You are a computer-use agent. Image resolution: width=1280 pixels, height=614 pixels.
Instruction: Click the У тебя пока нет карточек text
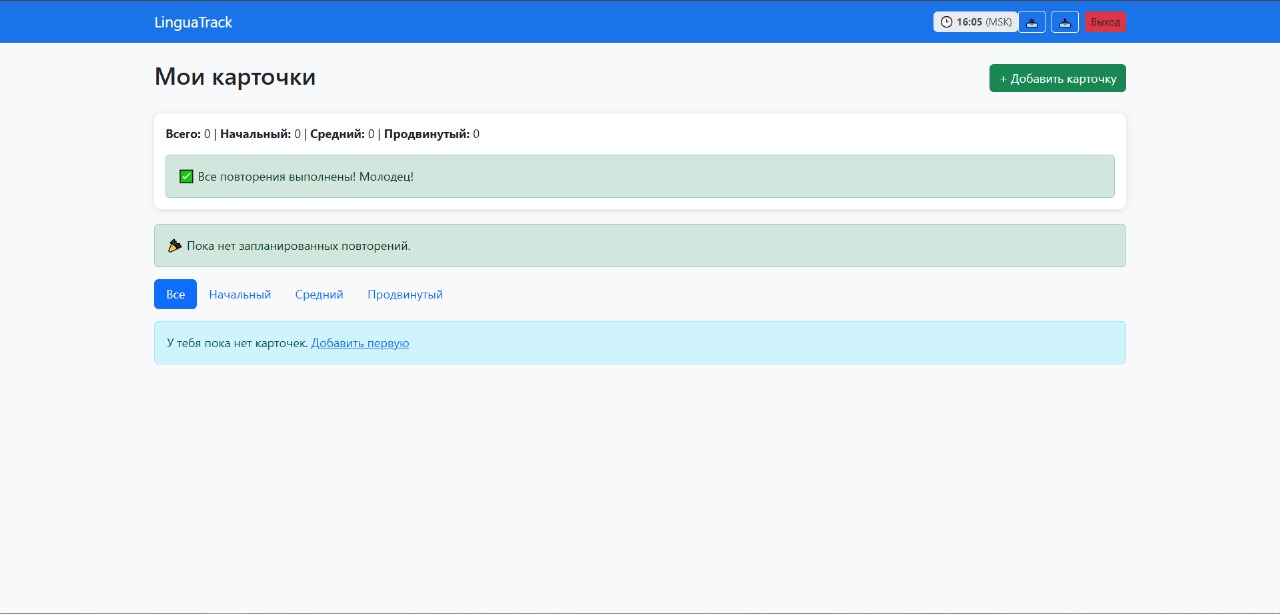[237, 343]
